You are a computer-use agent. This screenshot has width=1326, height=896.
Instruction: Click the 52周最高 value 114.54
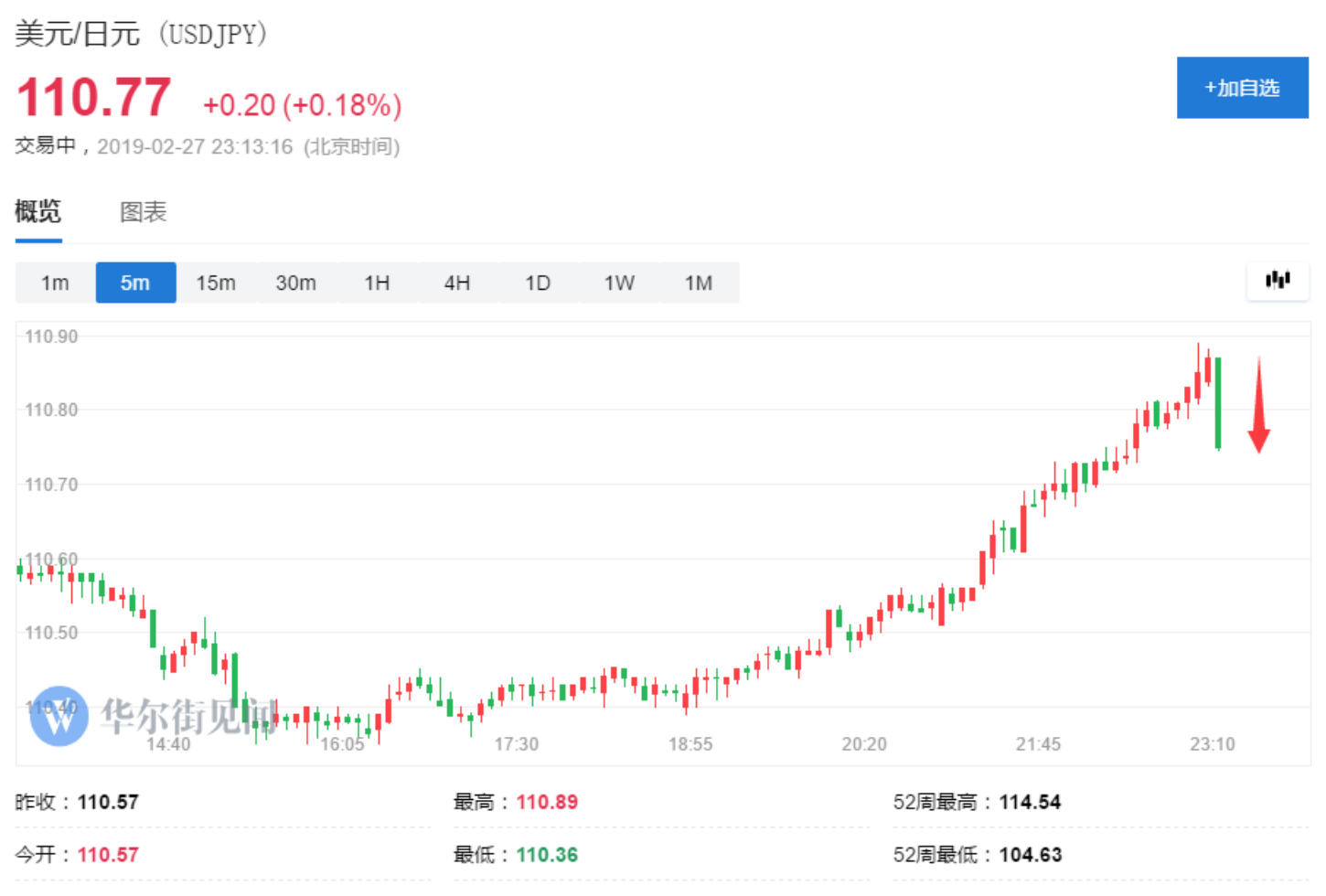[x=1030, y=802]
